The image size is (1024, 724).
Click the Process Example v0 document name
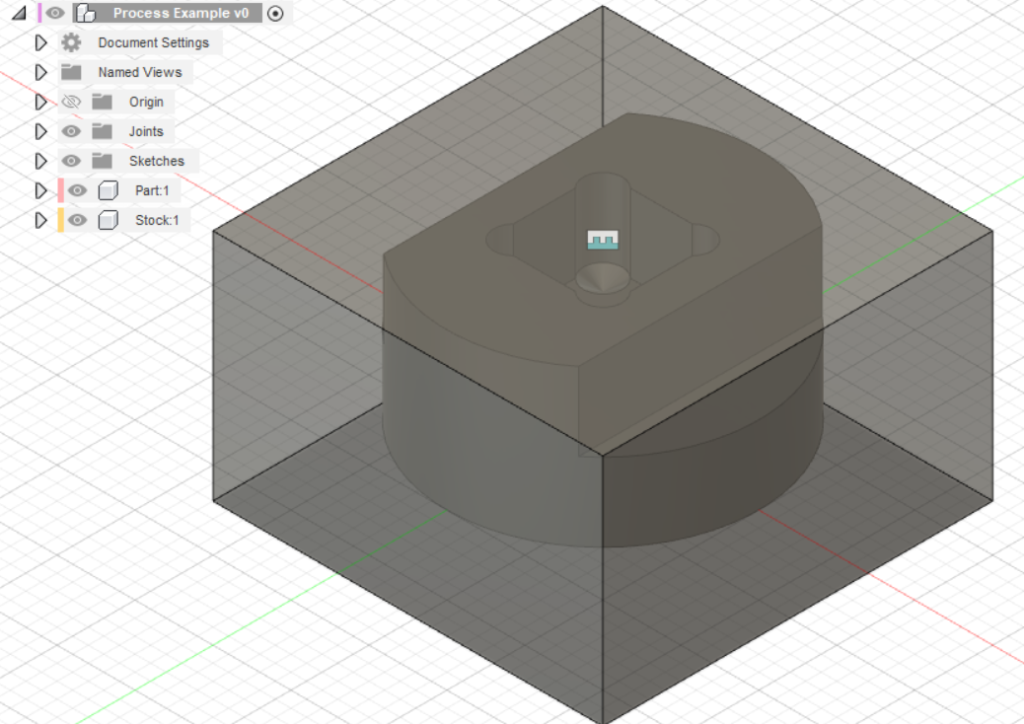pos(181,13)
